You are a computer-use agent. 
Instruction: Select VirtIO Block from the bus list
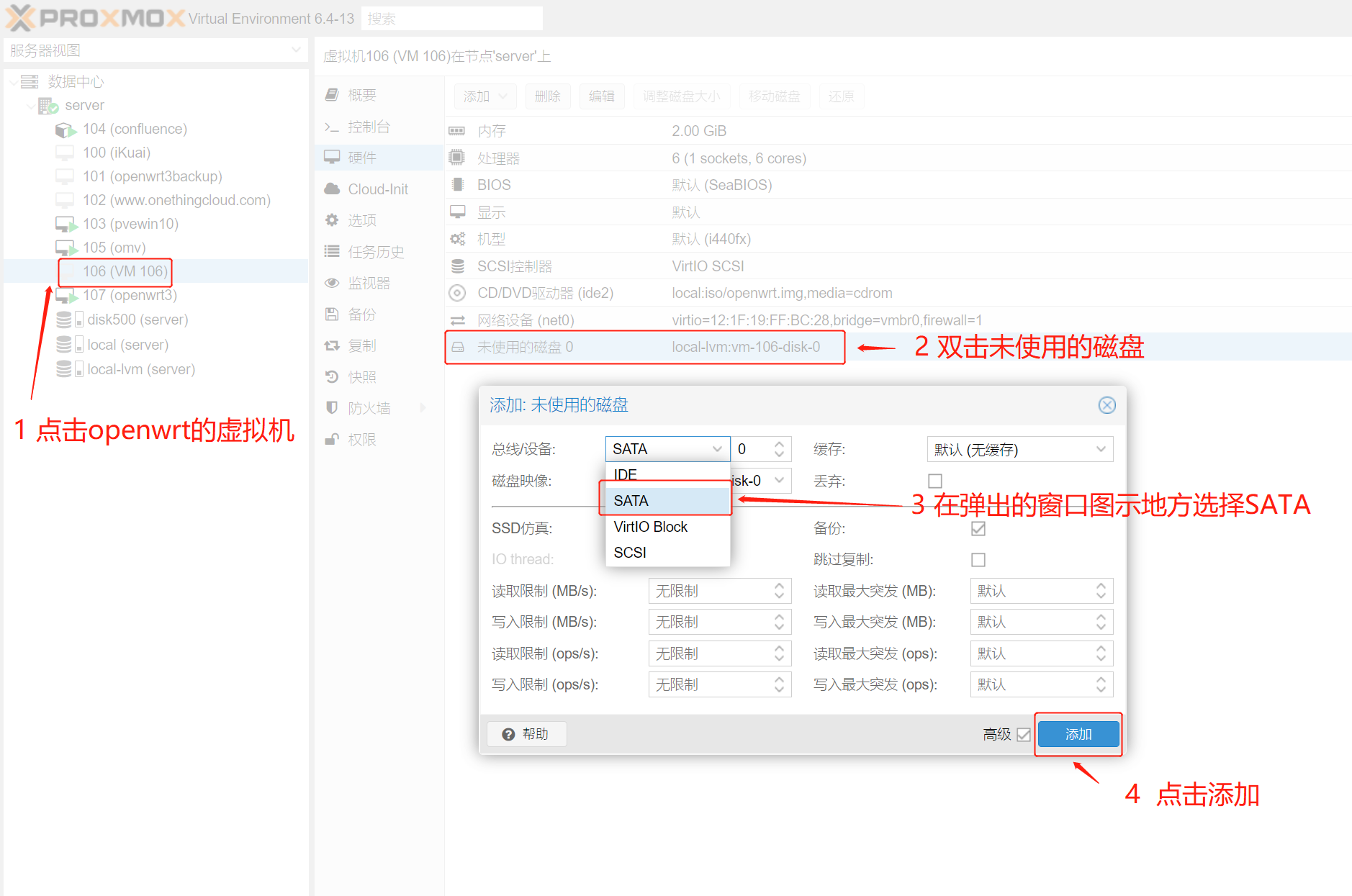(667, 527)
